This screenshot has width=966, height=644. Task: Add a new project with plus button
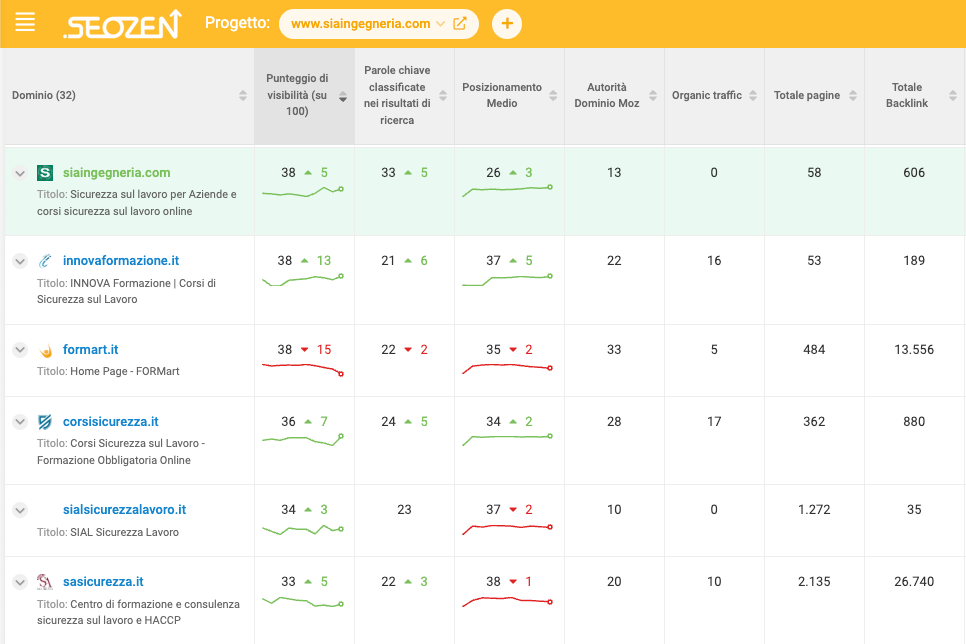tap(507, 24)
